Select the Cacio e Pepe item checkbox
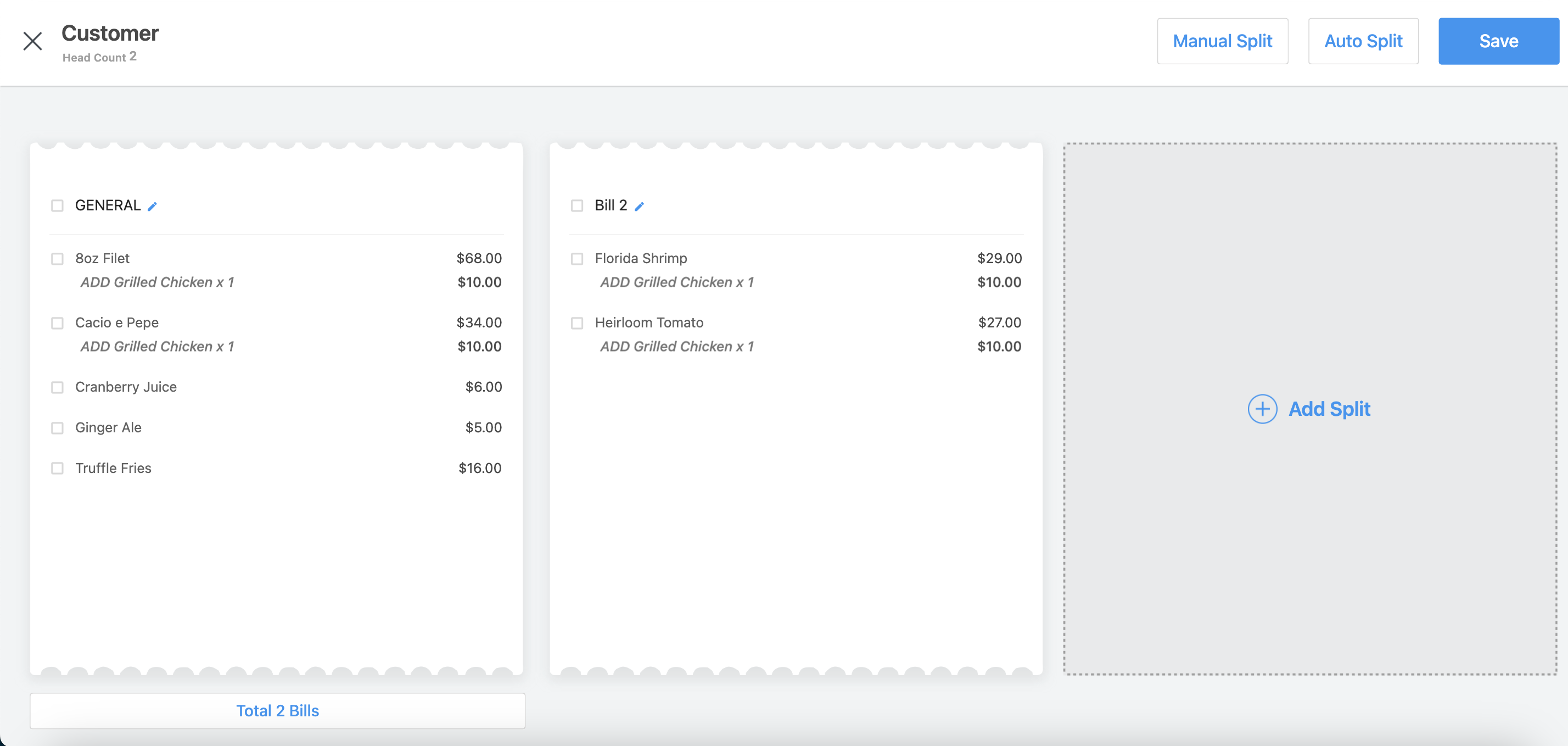This screenshot has width=1568, height=746. point(57,323)
